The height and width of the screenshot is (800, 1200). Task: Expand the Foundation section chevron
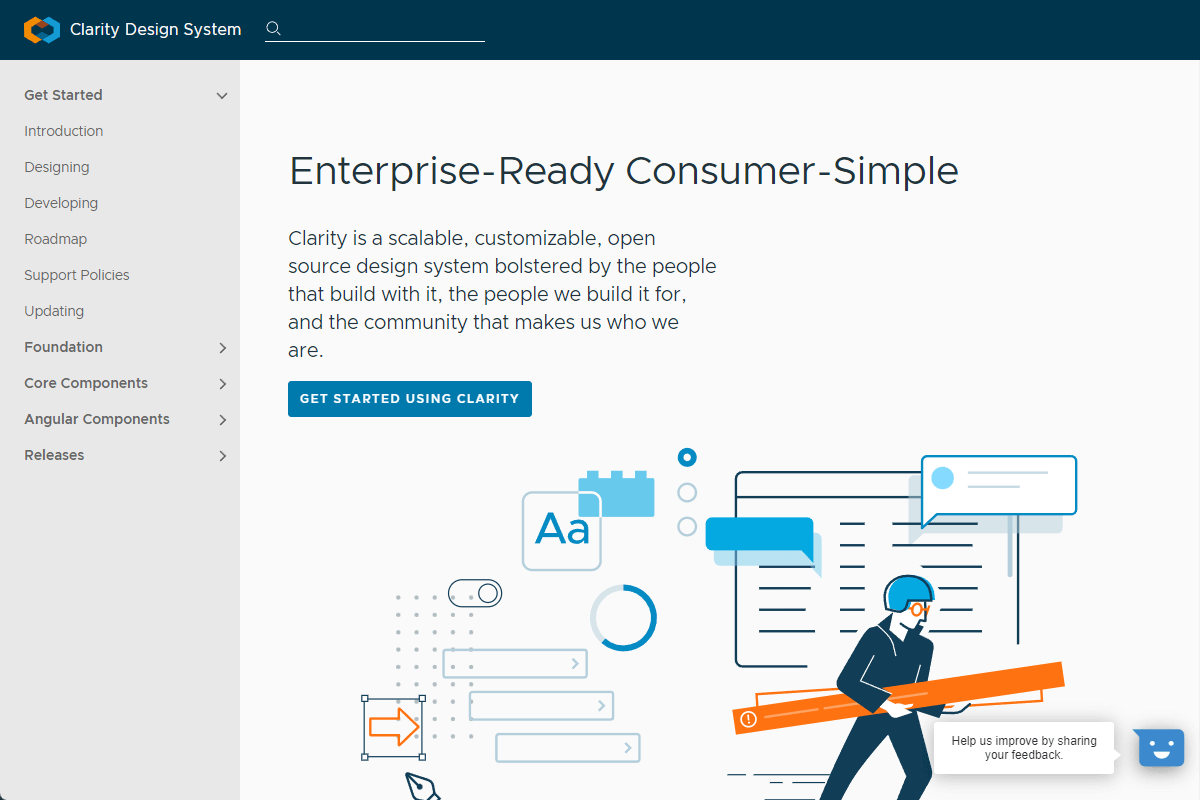click(222, 348)
